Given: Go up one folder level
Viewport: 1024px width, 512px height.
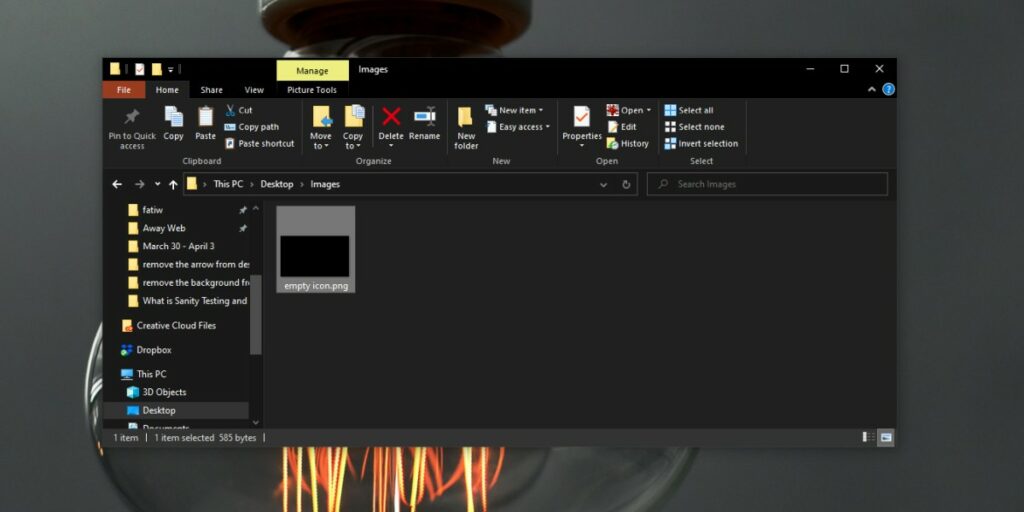Looking at the screenshot, I should coord(173,184).
